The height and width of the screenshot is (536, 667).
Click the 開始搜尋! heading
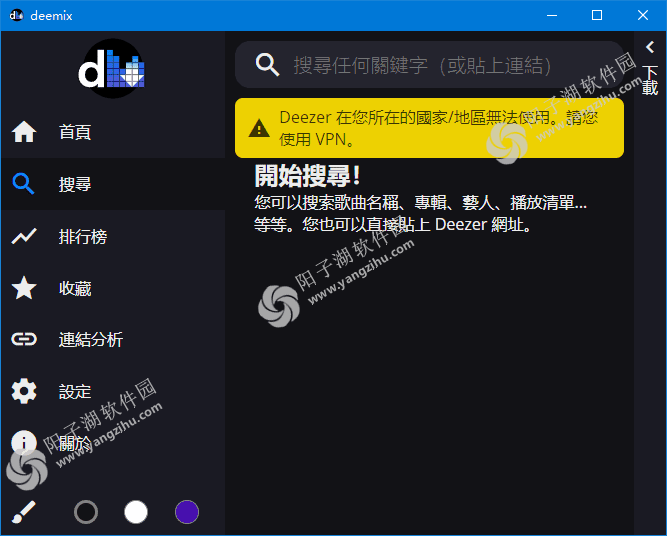point(308,175)
